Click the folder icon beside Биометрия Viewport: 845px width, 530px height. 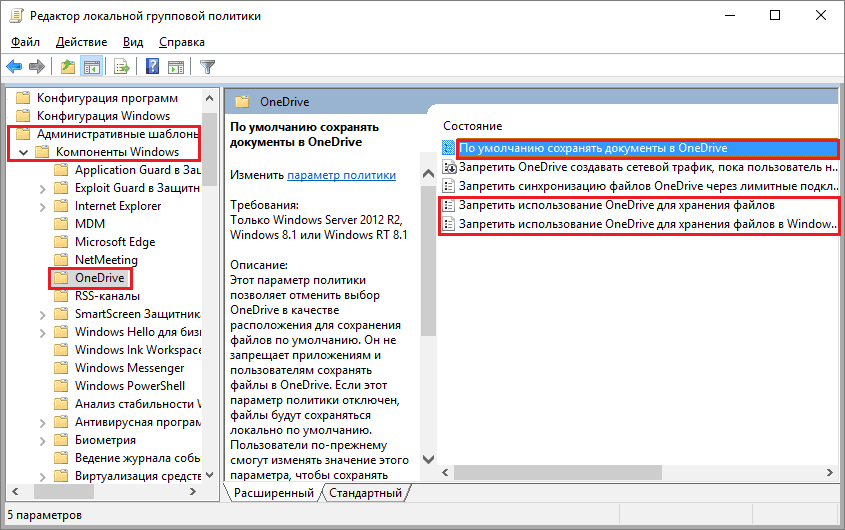[x=61, y=440]
